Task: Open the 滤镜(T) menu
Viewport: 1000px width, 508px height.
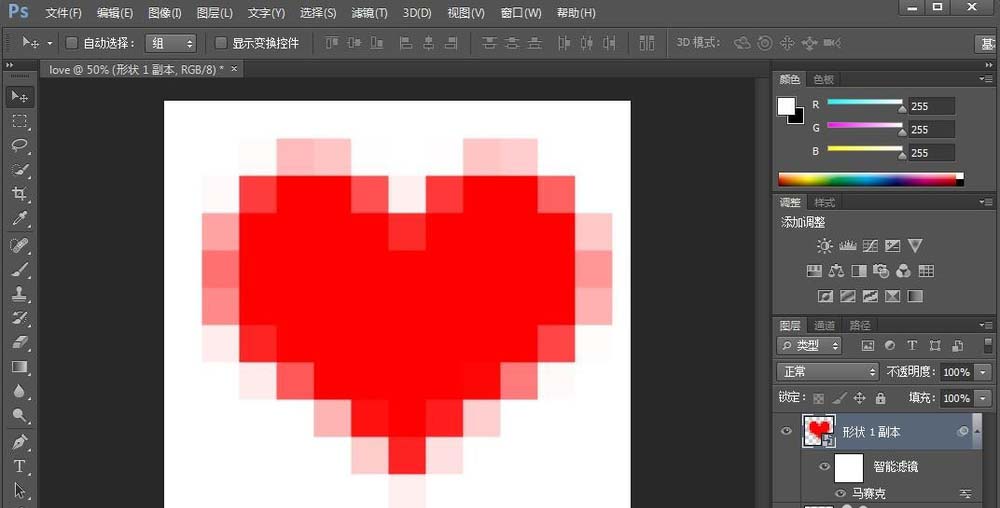Action: click(369, 13)
